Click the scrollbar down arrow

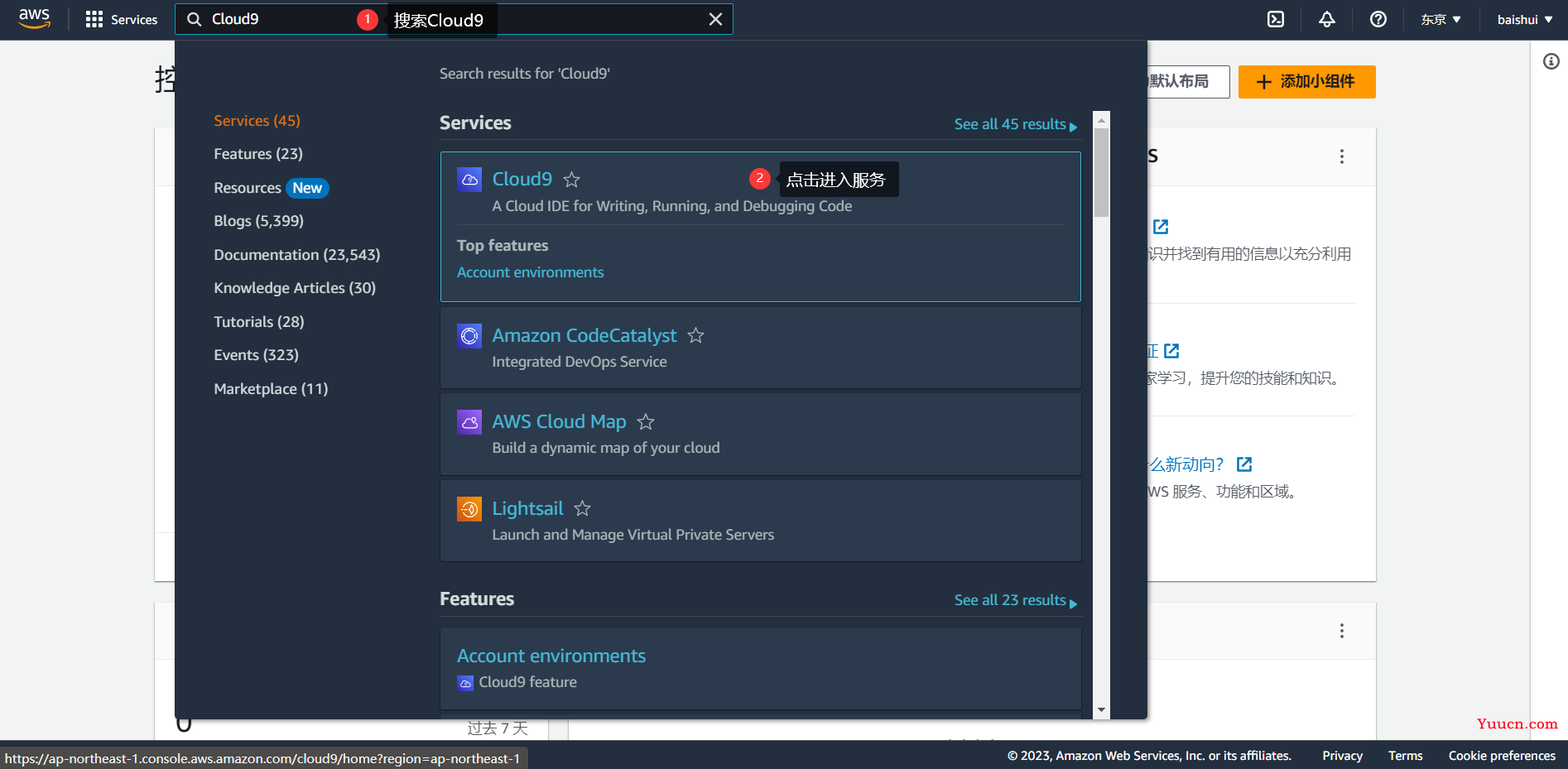click(x=1101, y=709)
